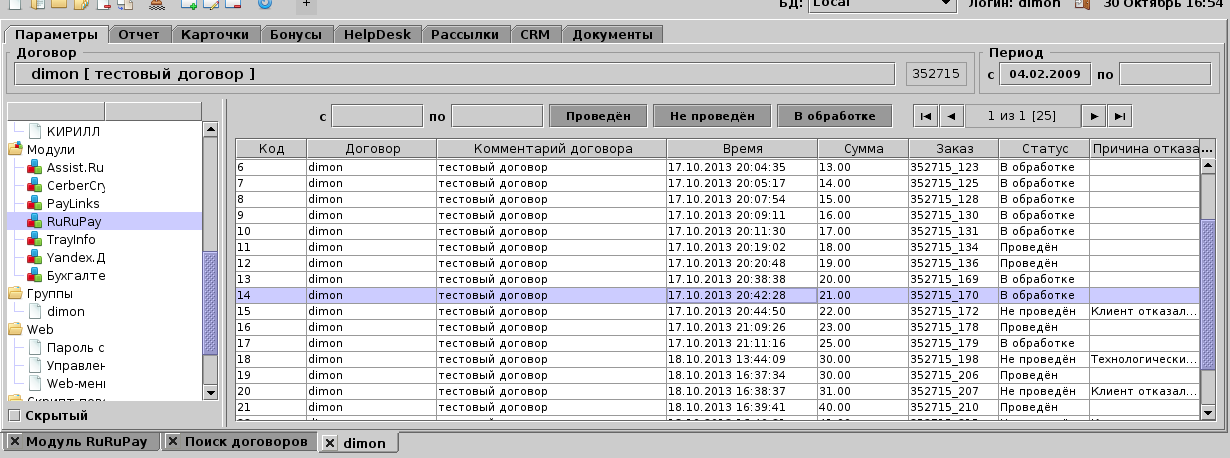Go to the next page arrow
This screenshot has width=1230, height=458.
coord(1095,116)
